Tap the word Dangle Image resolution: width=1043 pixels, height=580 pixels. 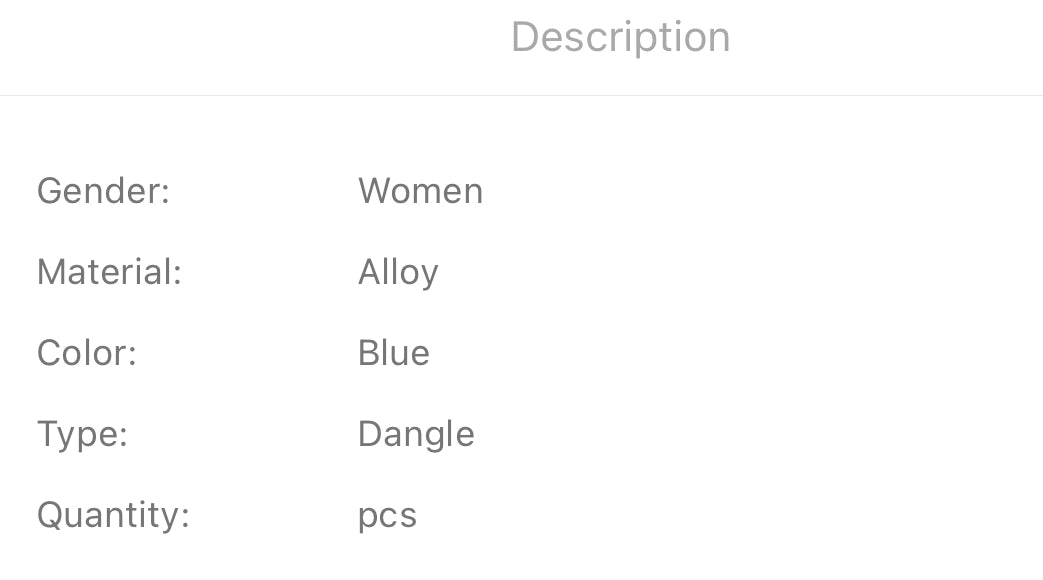416,434
